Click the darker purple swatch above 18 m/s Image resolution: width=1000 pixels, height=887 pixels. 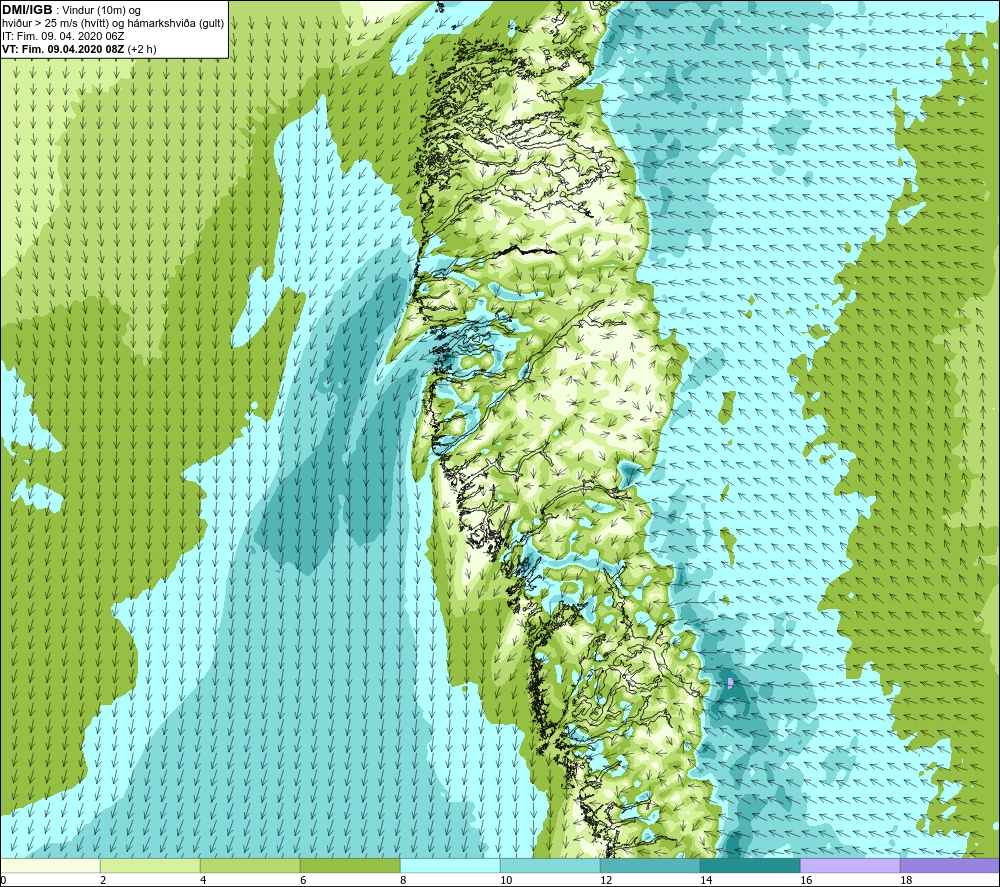click(x=950, y=865)
